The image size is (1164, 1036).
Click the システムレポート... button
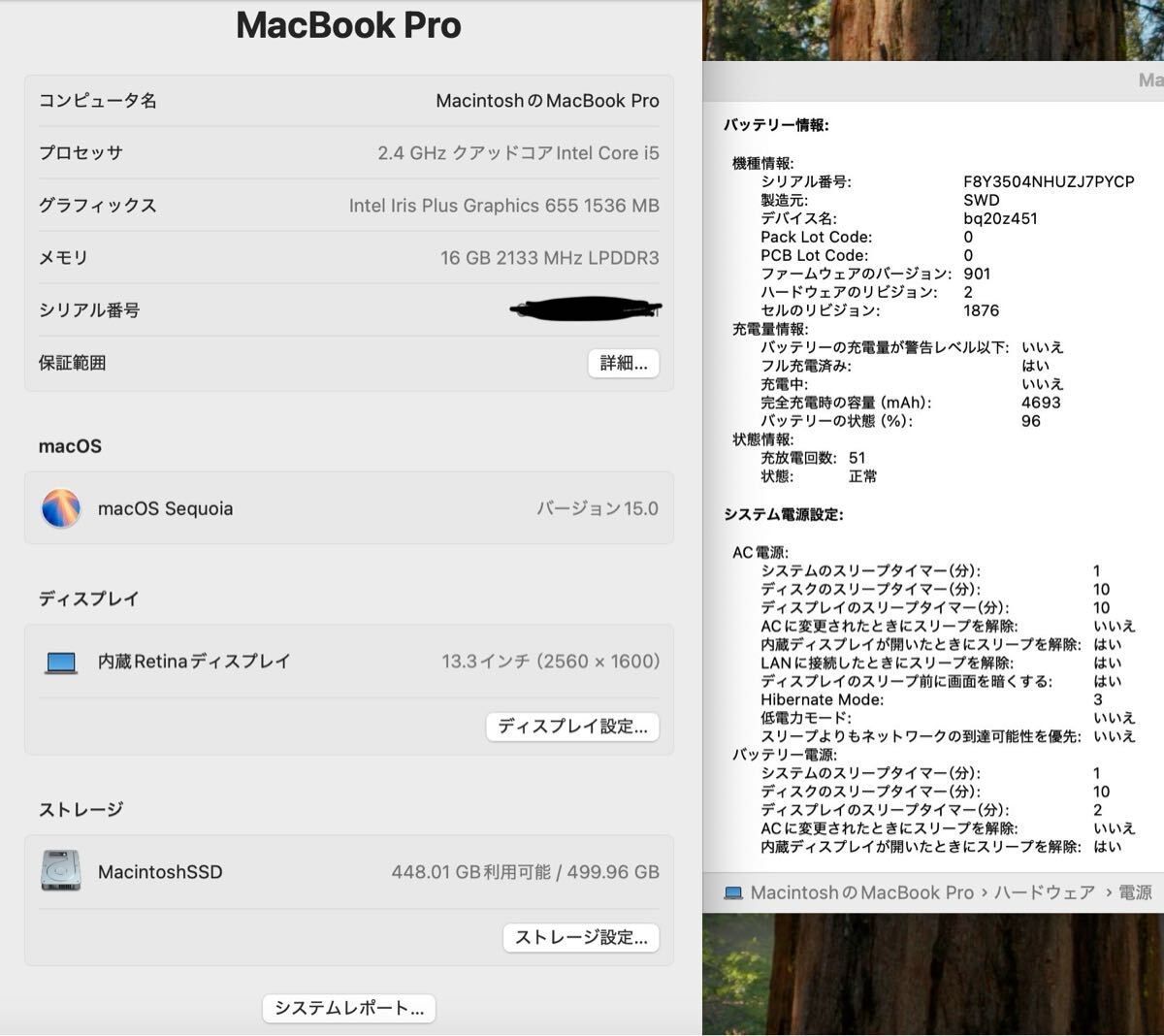click(x=348, y=1008)
